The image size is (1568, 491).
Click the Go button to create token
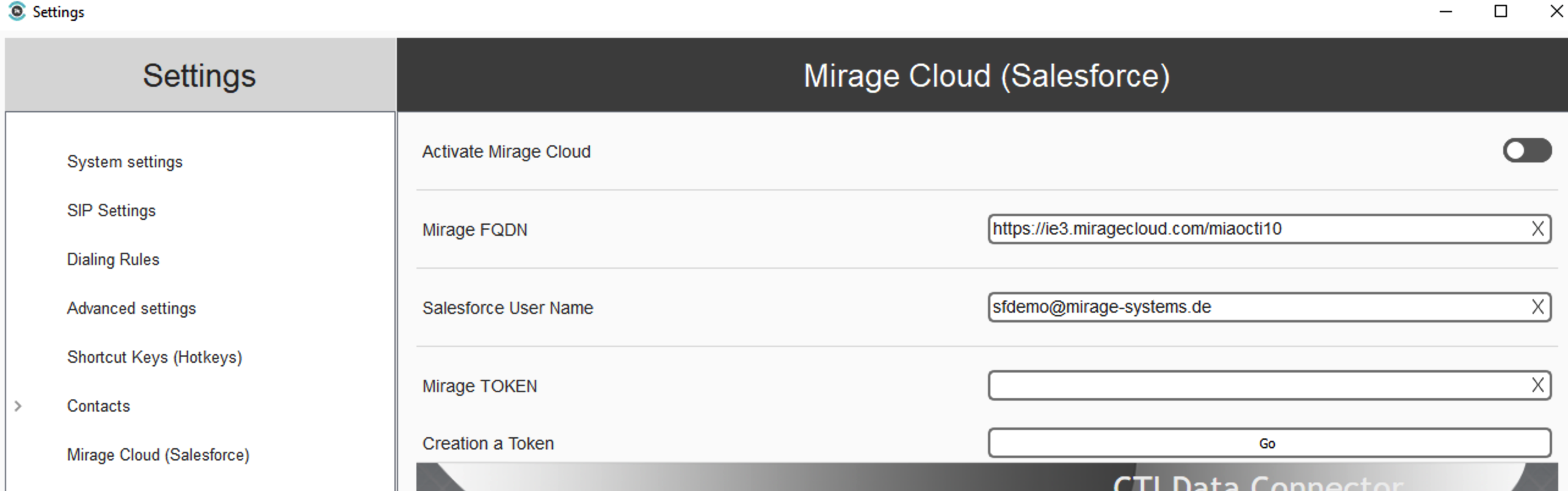(1269, 443)
